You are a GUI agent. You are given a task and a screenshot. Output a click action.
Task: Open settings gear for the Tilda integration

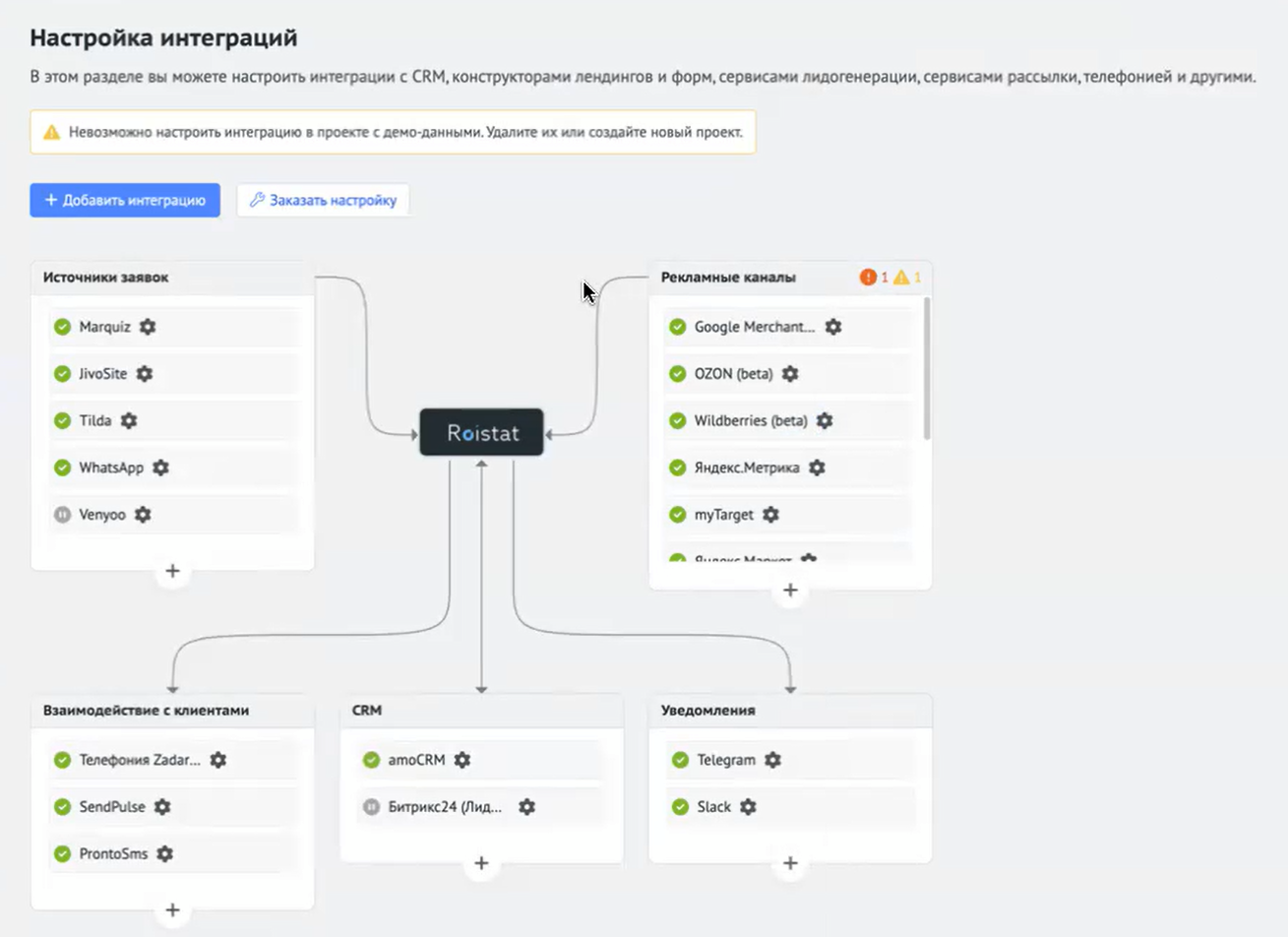pyautogui.click(x=129, y=420)
